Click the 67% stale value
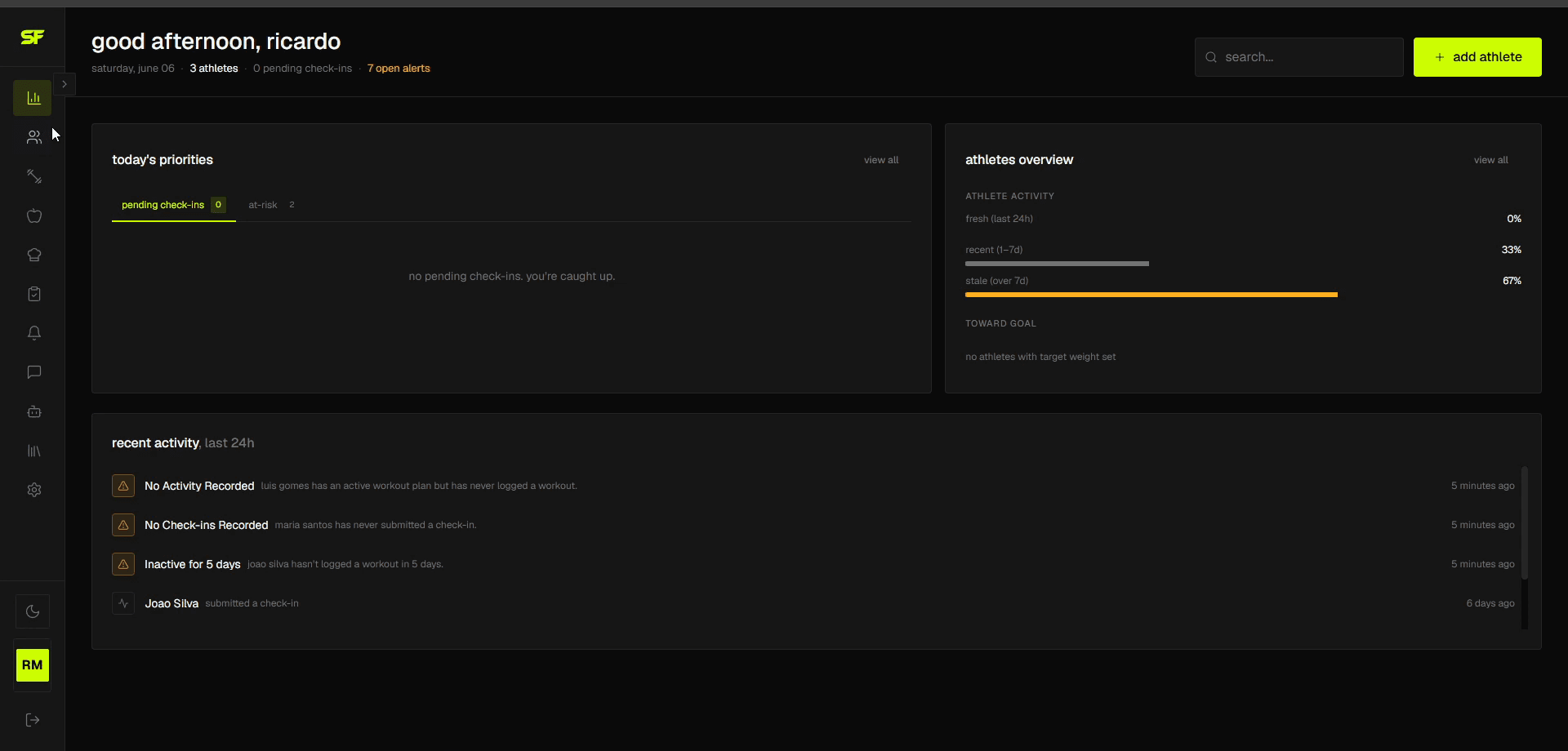 click(1512, 281)
